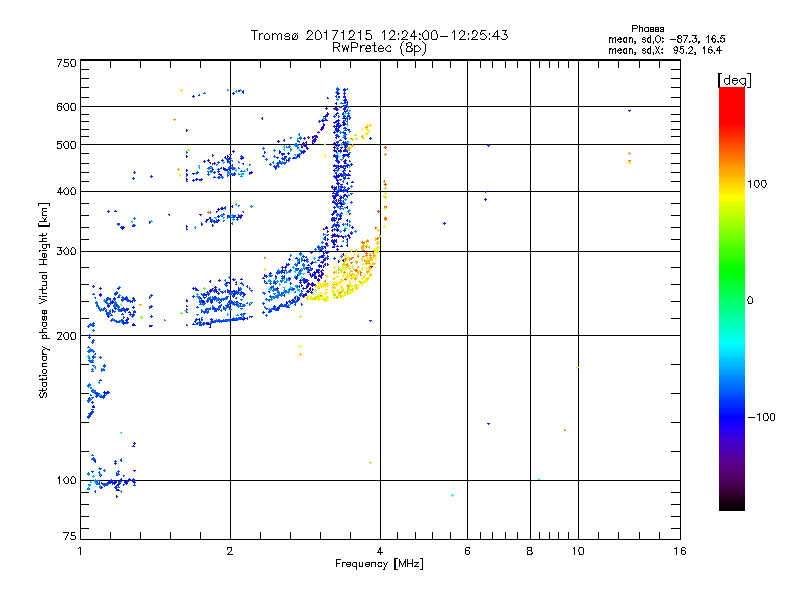800x600 pixels.
Task: Click the x-axis label '8'
Action: (530, 551)
